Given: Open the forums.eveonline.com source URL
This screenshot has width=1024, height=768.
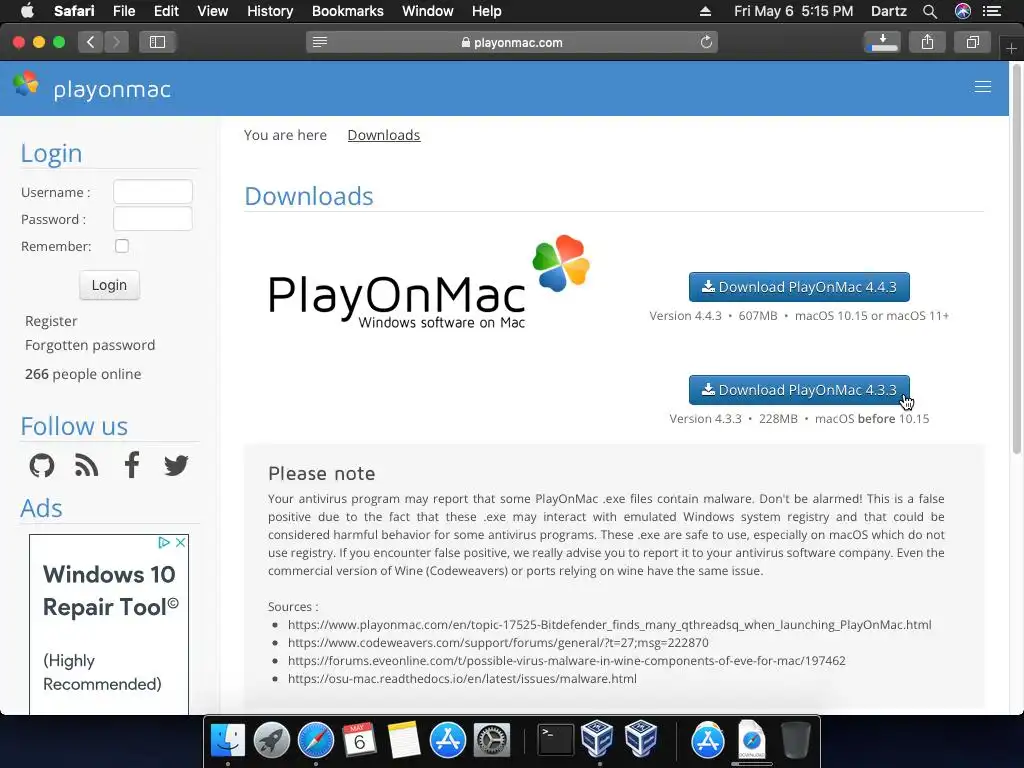Looking at the screenshot, I should pos(567,661).
